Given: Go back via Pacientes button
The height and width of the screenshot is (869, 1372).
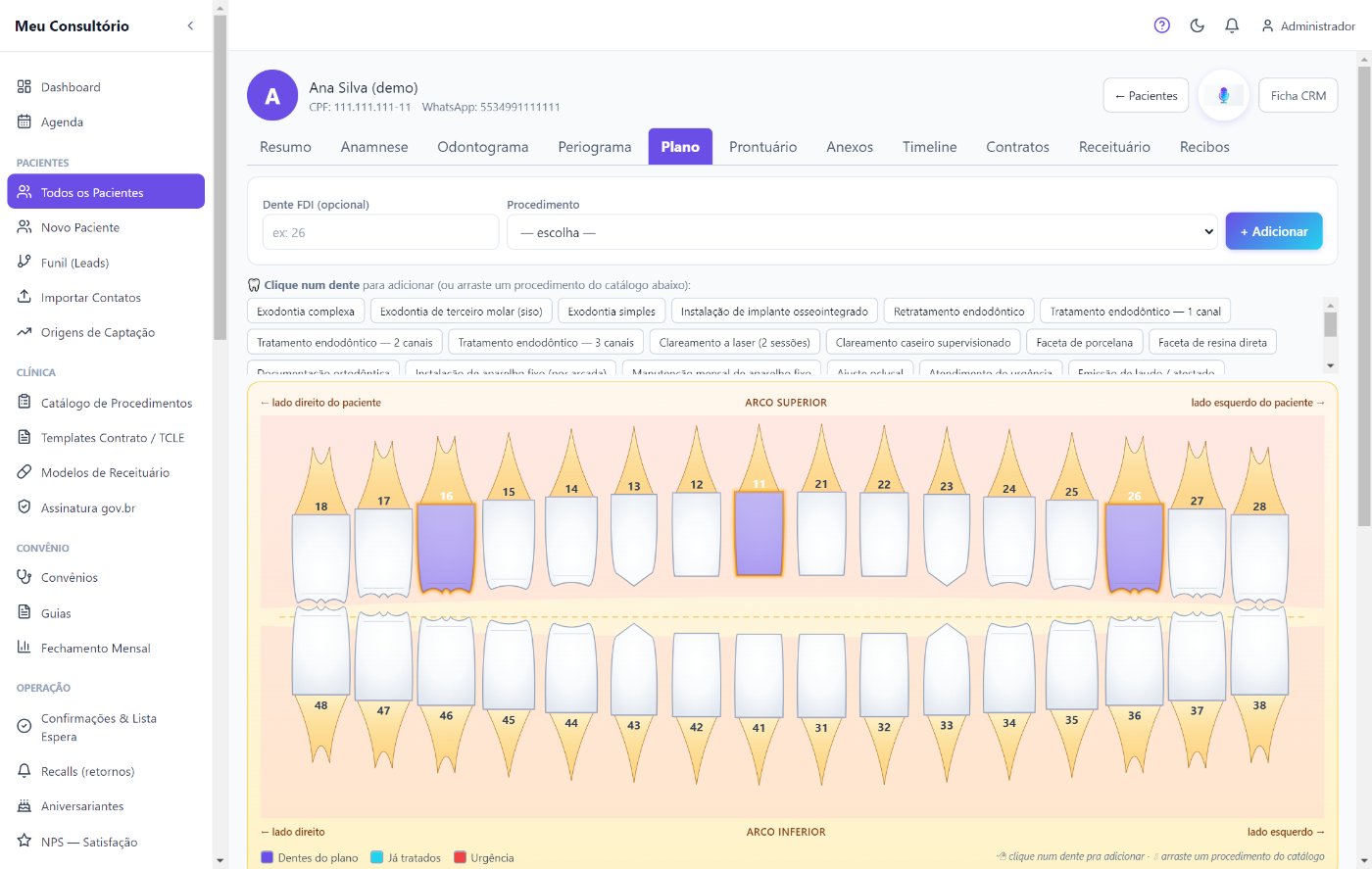Looking at the screenshot, I should (1146, 96).
